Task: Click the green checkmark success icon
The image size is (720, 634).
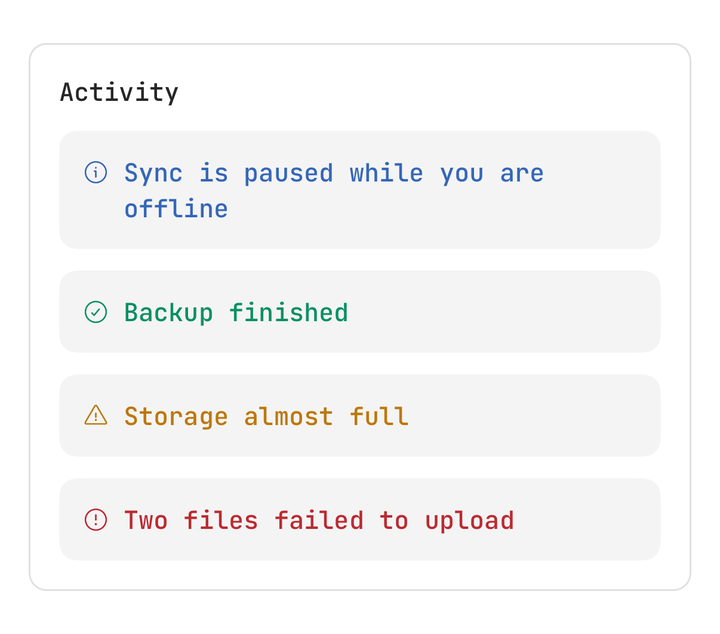Action: point(96,312)
